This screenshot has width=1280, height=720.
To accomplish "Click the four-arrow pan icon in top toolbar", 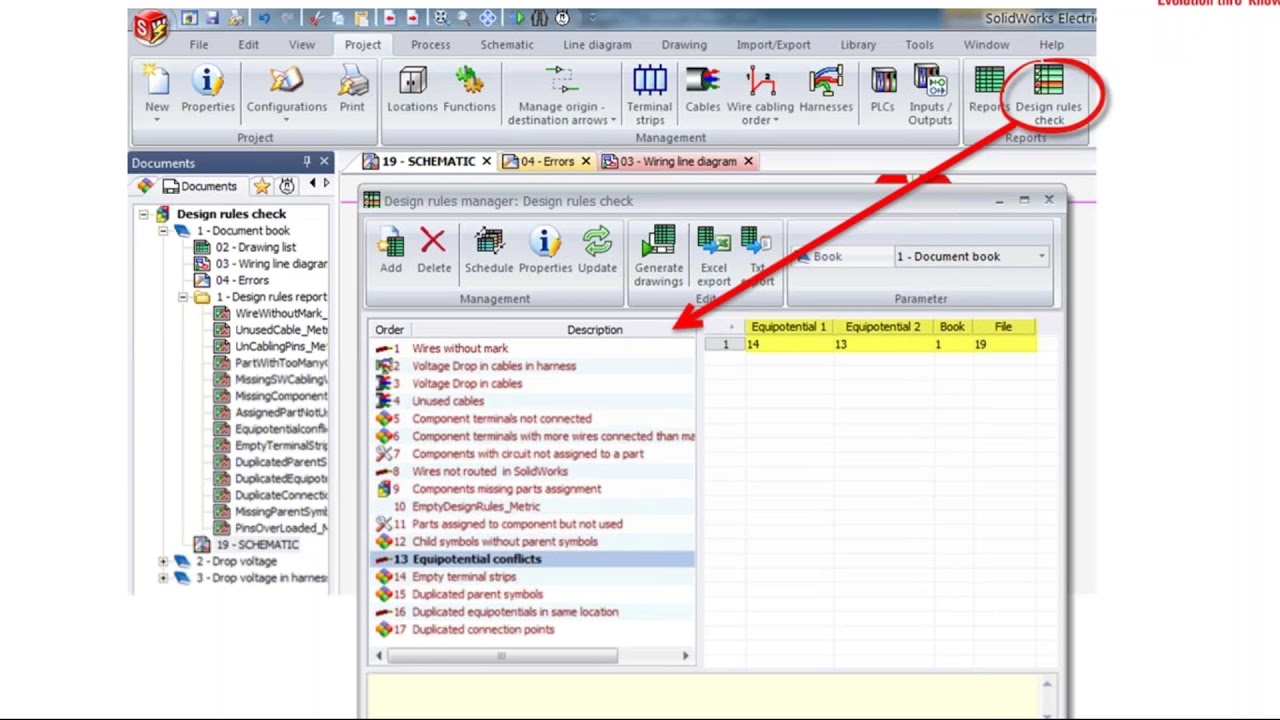I will click(x=487, y=18).
